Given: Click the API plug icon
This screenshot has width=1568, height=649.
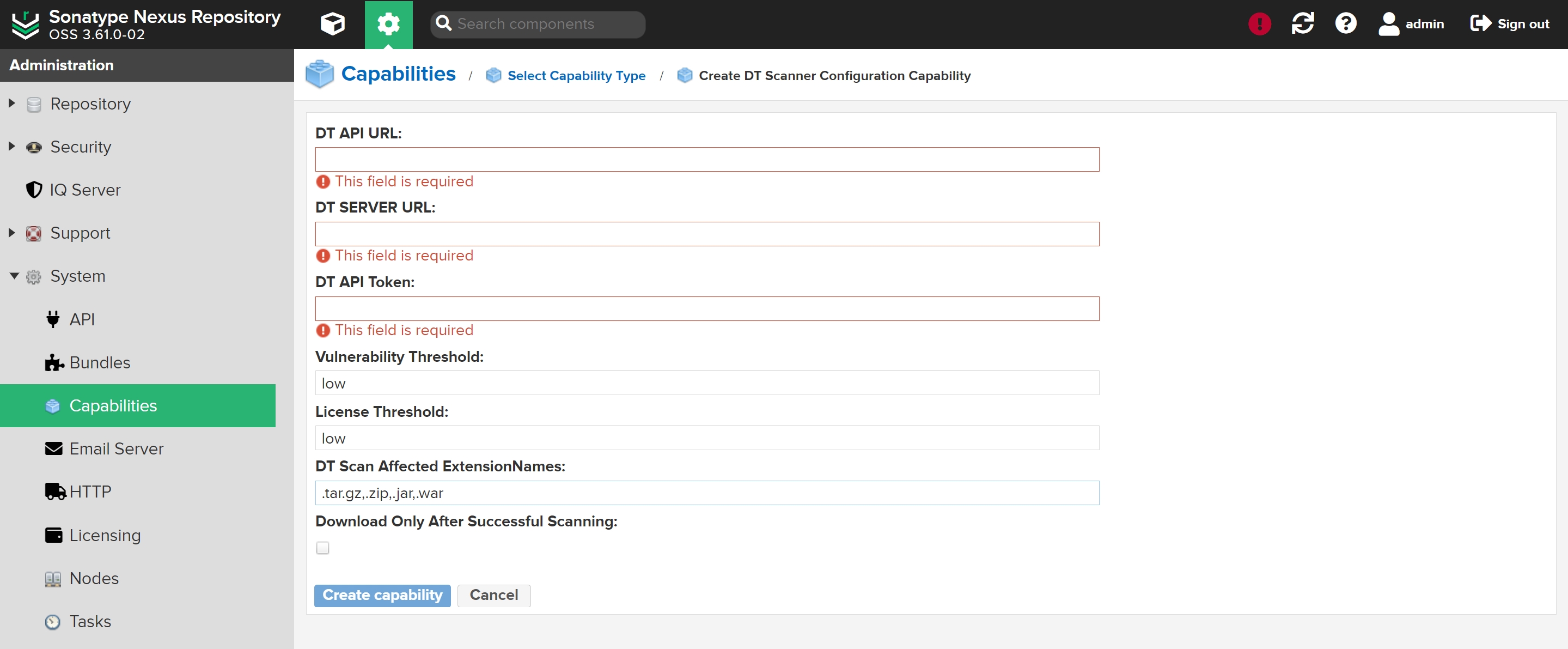Looking at the screenshot, I should (53, 319).
